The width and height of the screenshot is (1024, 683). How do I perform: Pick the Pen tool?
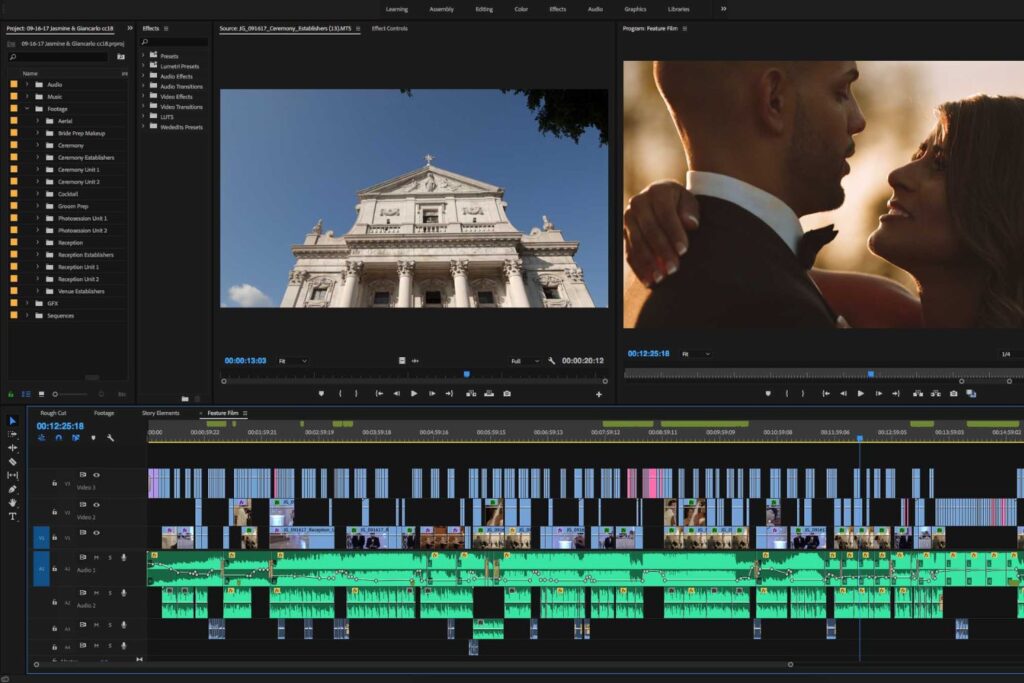click(13, 489)
